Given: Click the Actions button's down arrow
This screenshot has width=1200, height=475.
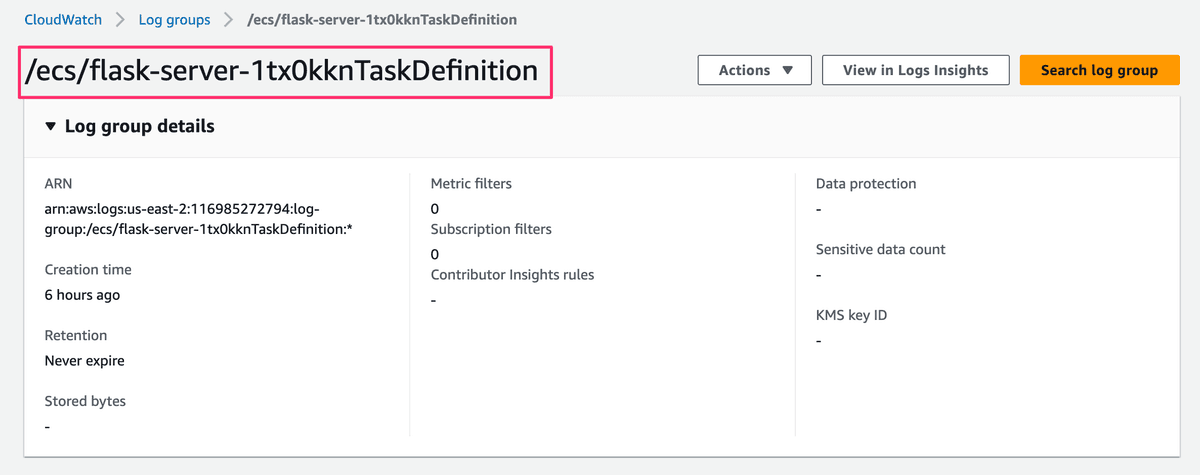Looking at the screenshot, I should [788, 70].
